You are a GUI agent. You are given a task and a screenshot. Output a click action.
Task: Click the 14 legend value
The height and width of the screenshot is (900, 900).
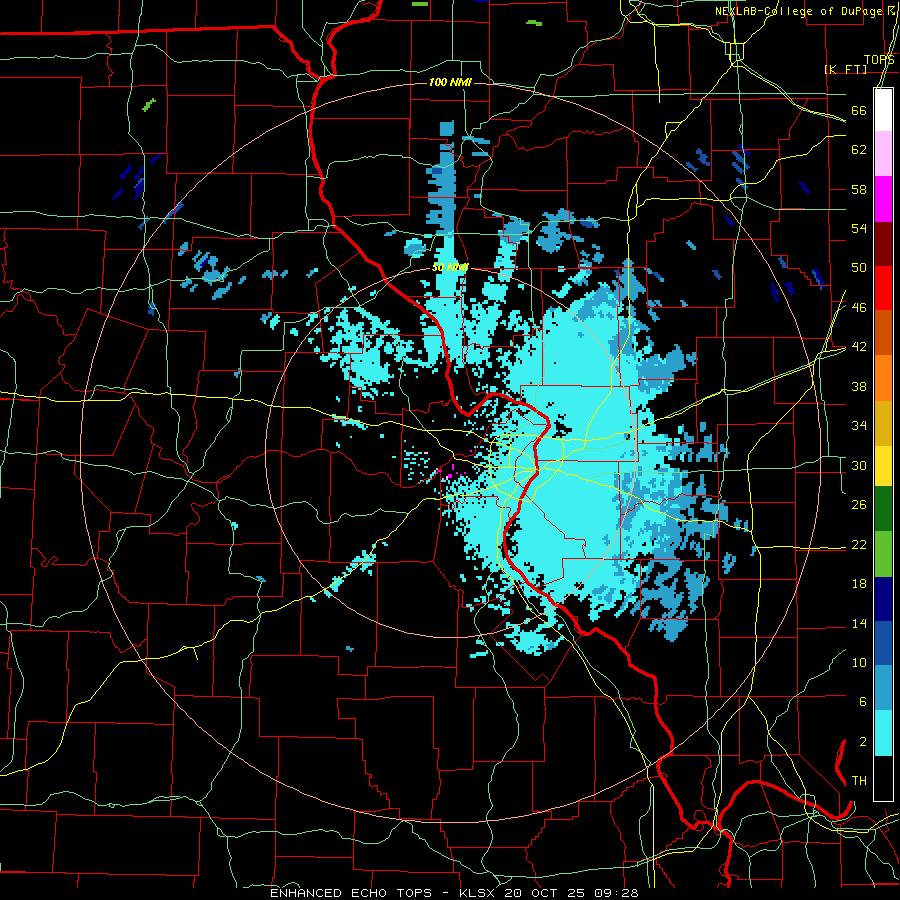coord(859,623)
